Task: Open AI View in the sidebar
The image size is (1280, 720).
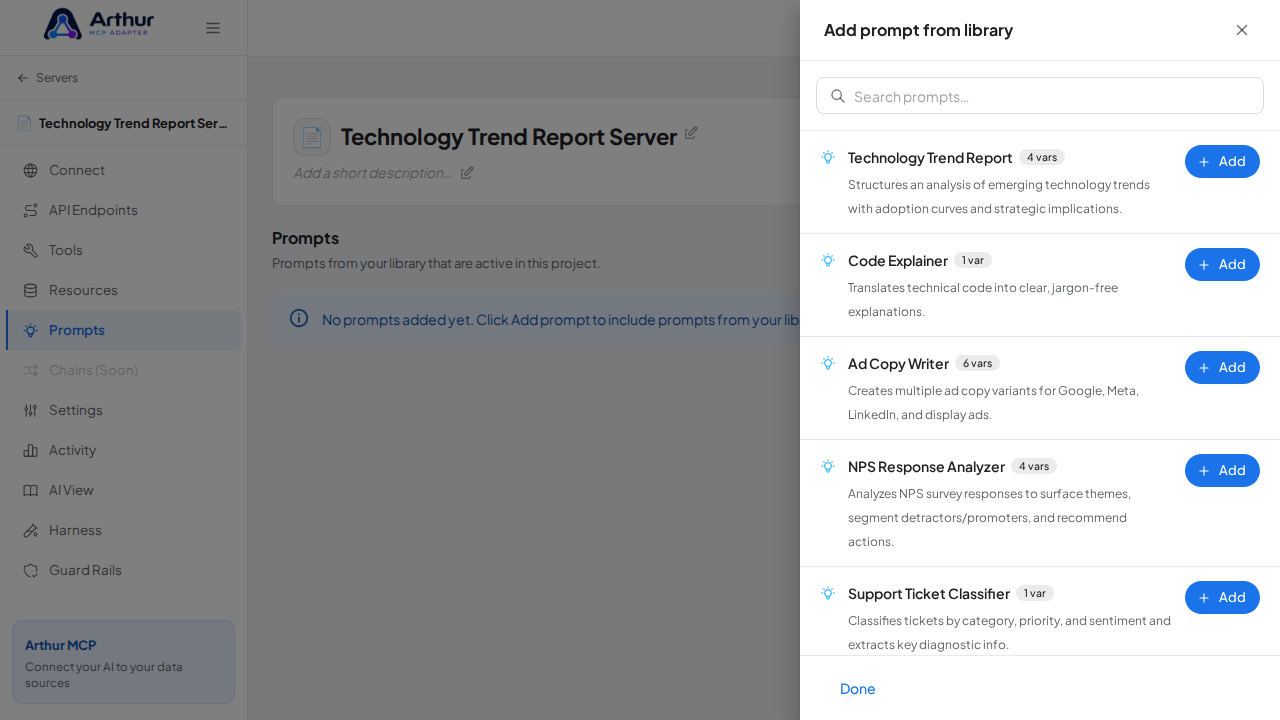Action: point(124,490)
